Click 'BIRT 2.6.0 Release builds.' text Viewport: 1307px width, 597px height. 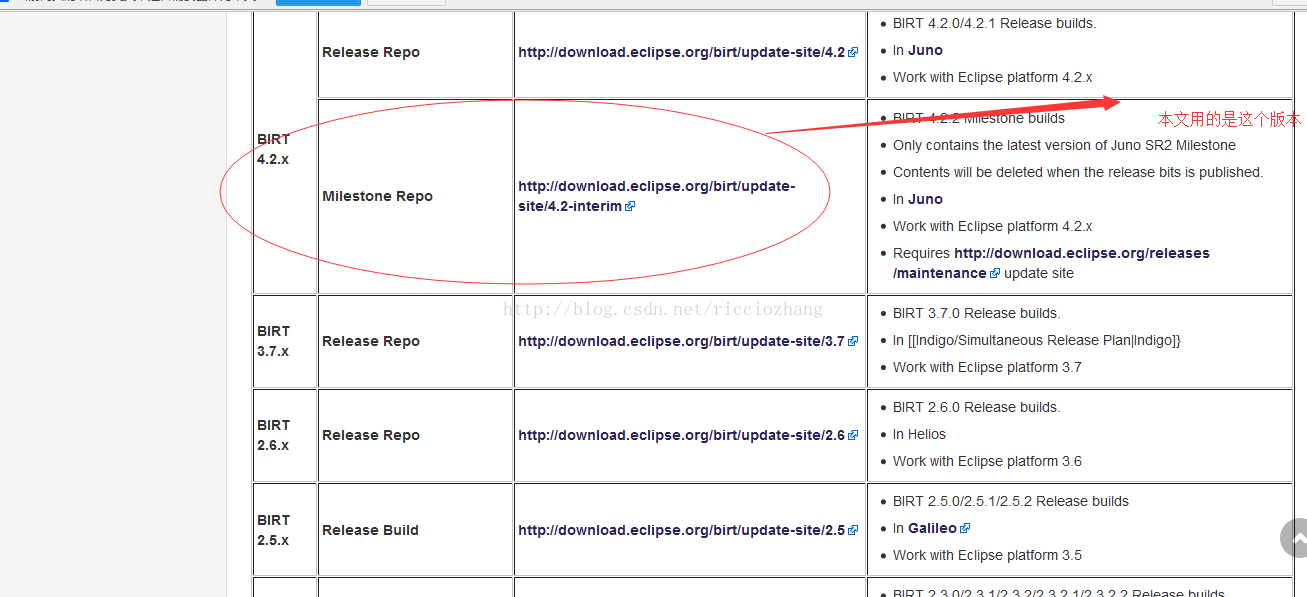tap(976, 407)
